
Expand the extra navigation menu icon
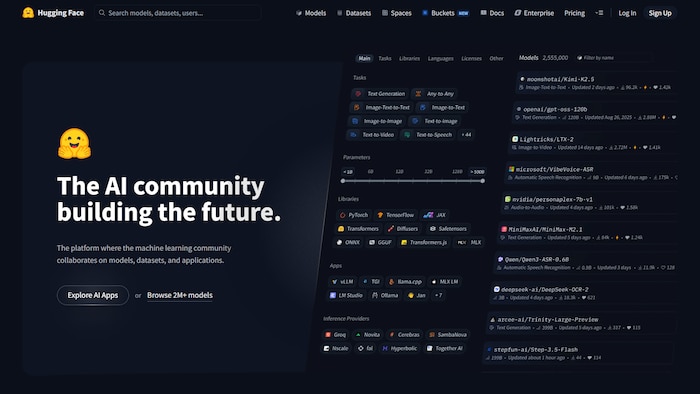point(599,13)
